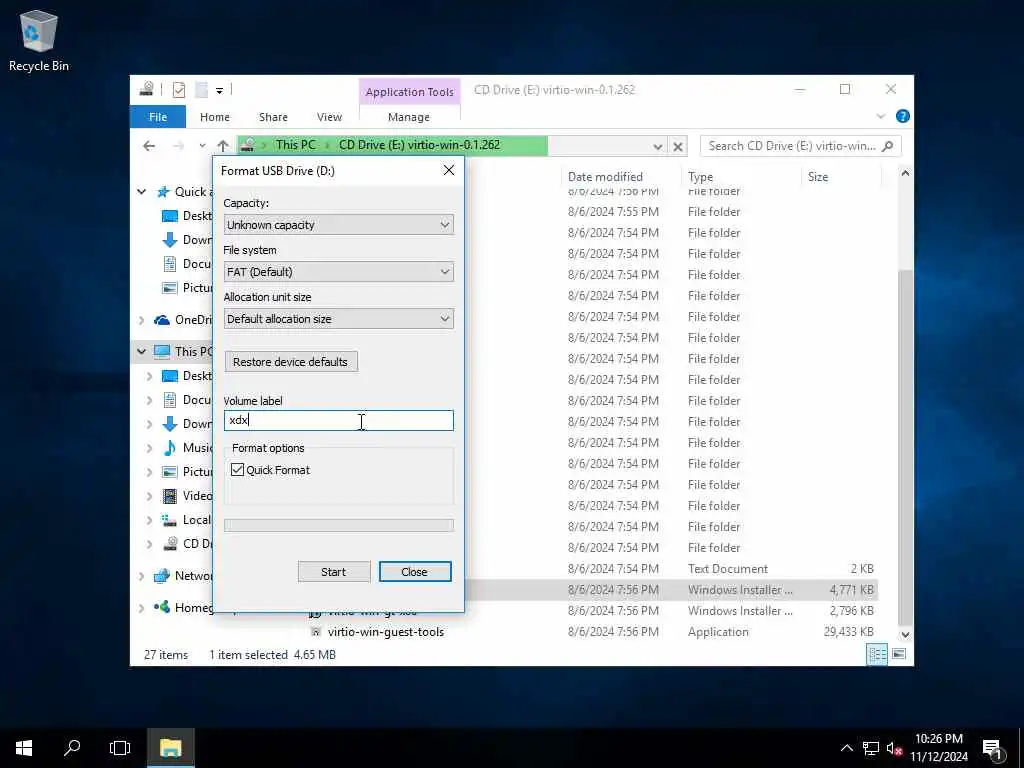The image size is (1024, 768).
Task: Open the Manage ribbon tab
Action: coord(409,117)
